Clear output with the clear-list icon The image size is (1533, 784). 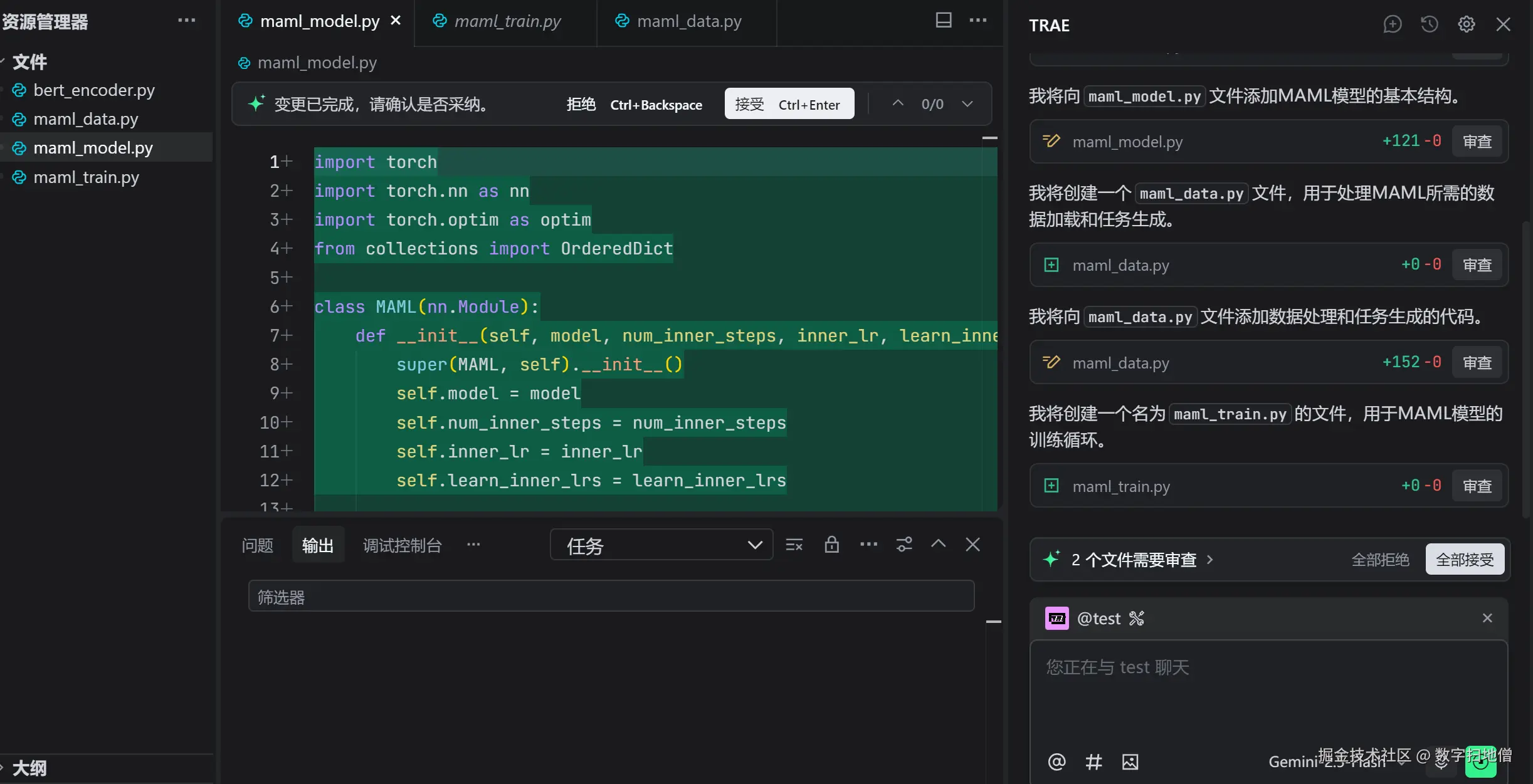(794, 545)
